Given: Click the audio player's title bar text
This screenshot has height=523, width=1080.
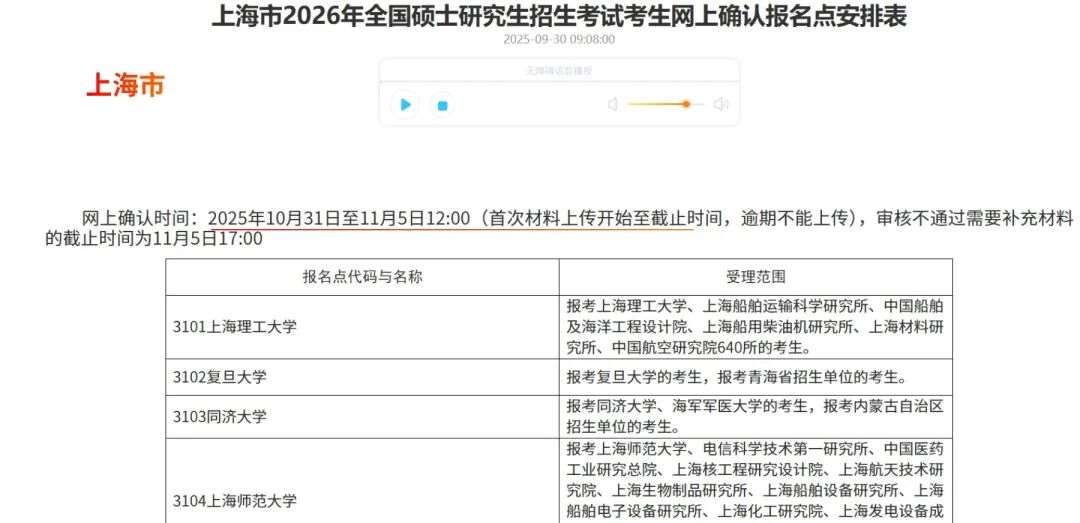Looking at the screenshot, I should coord(559,71).
